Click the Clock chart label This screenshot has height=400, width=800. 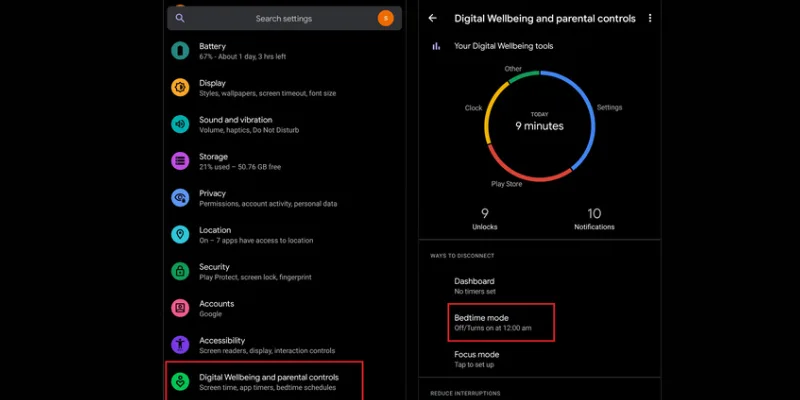[473, 108]
